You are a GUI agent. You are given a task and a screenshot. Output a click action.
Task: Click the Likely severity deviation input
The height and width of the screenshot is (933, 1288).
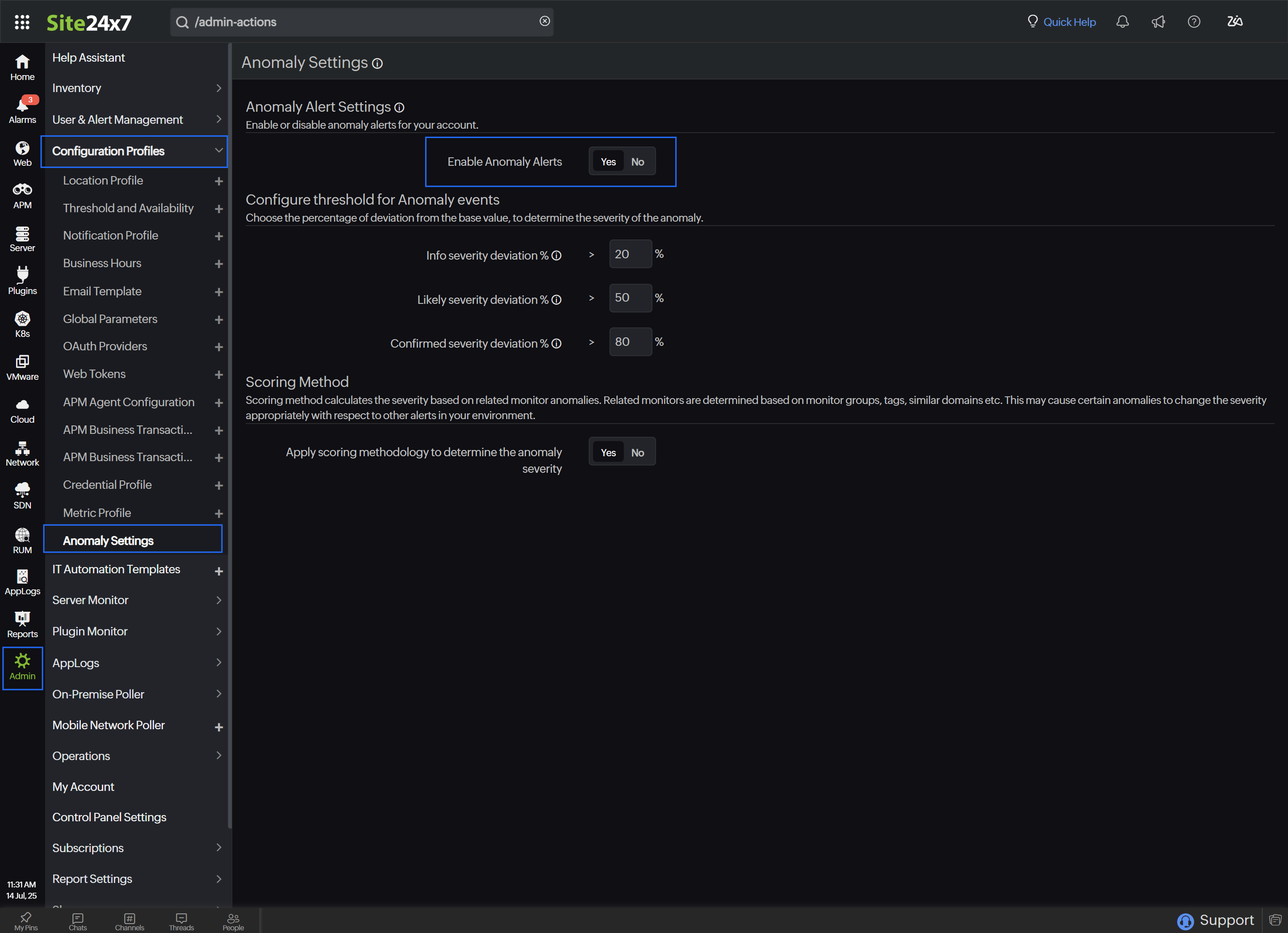point(629,298)
